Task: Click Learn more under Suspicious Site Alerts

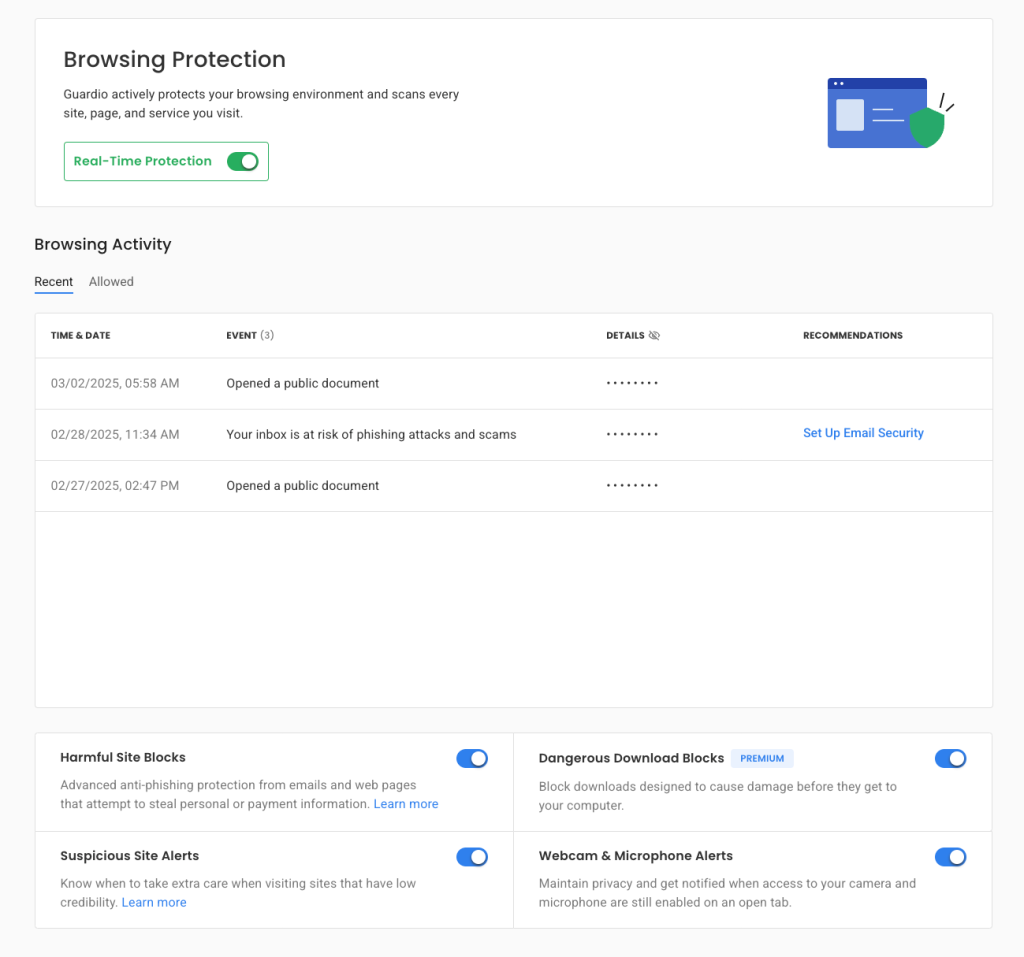Action: (x=154, y=902)
